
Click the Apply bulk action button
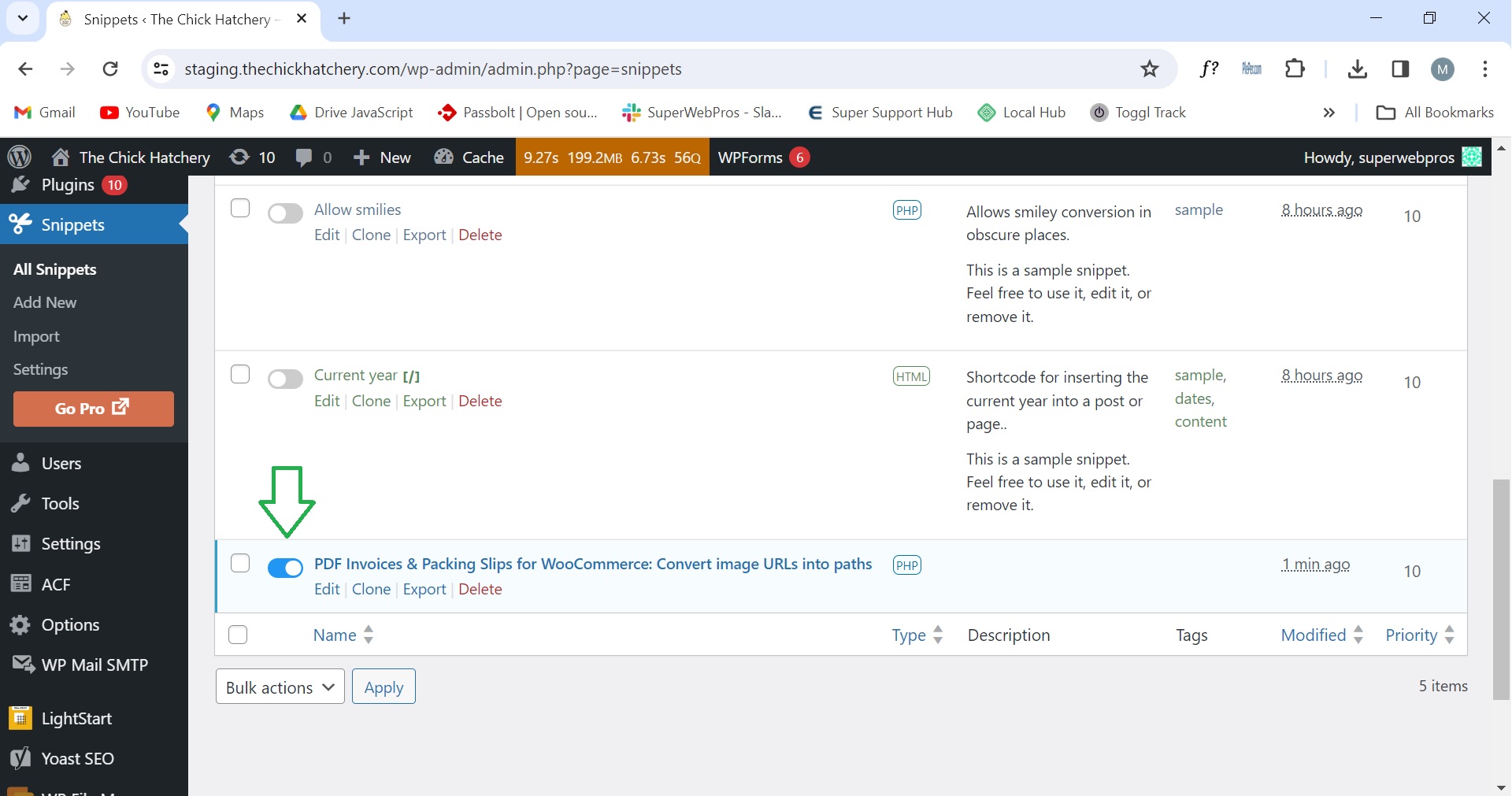(x=384, y=687)
